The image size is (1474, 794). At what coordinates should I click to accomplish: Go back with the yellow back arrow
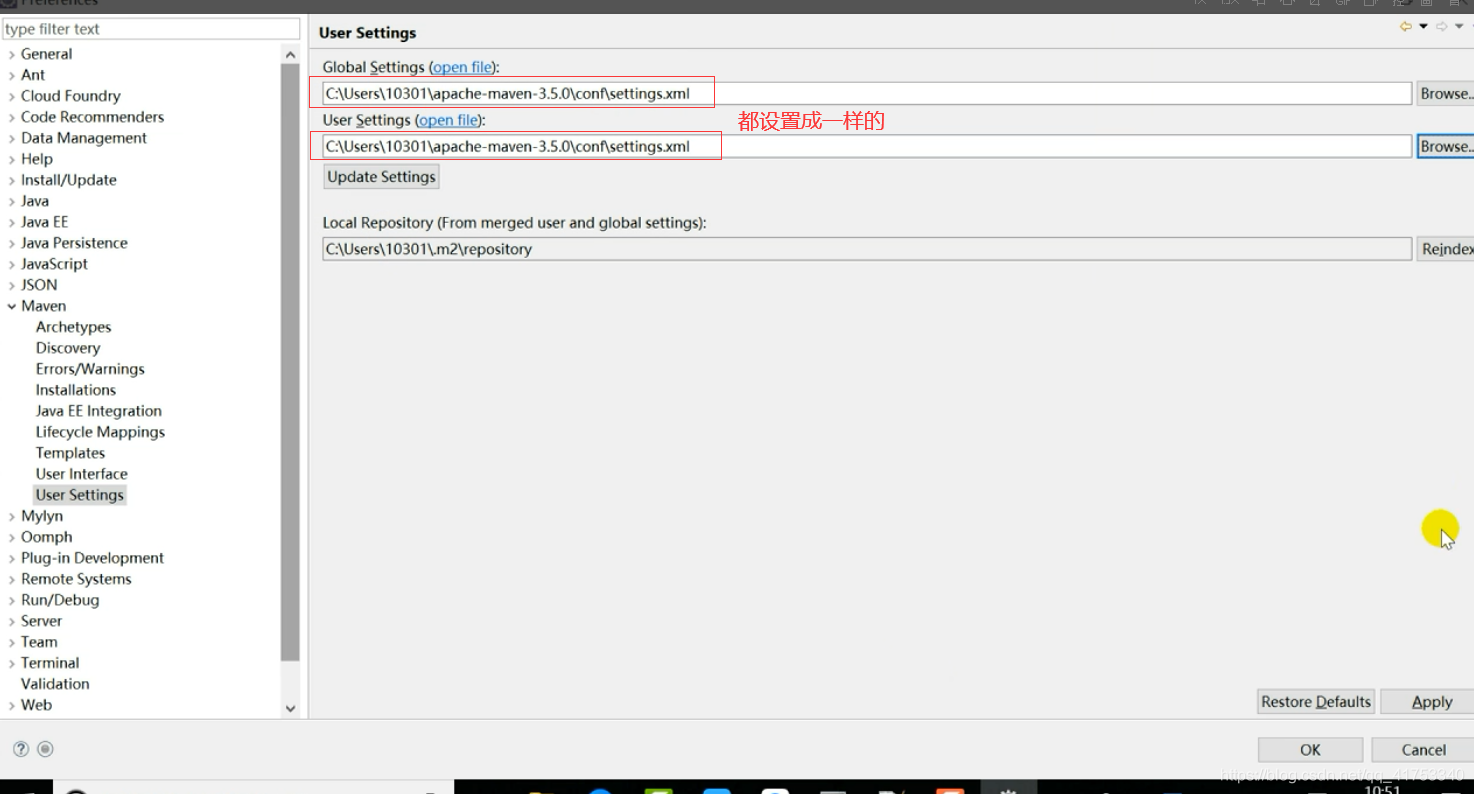(x=1406, y=27)
